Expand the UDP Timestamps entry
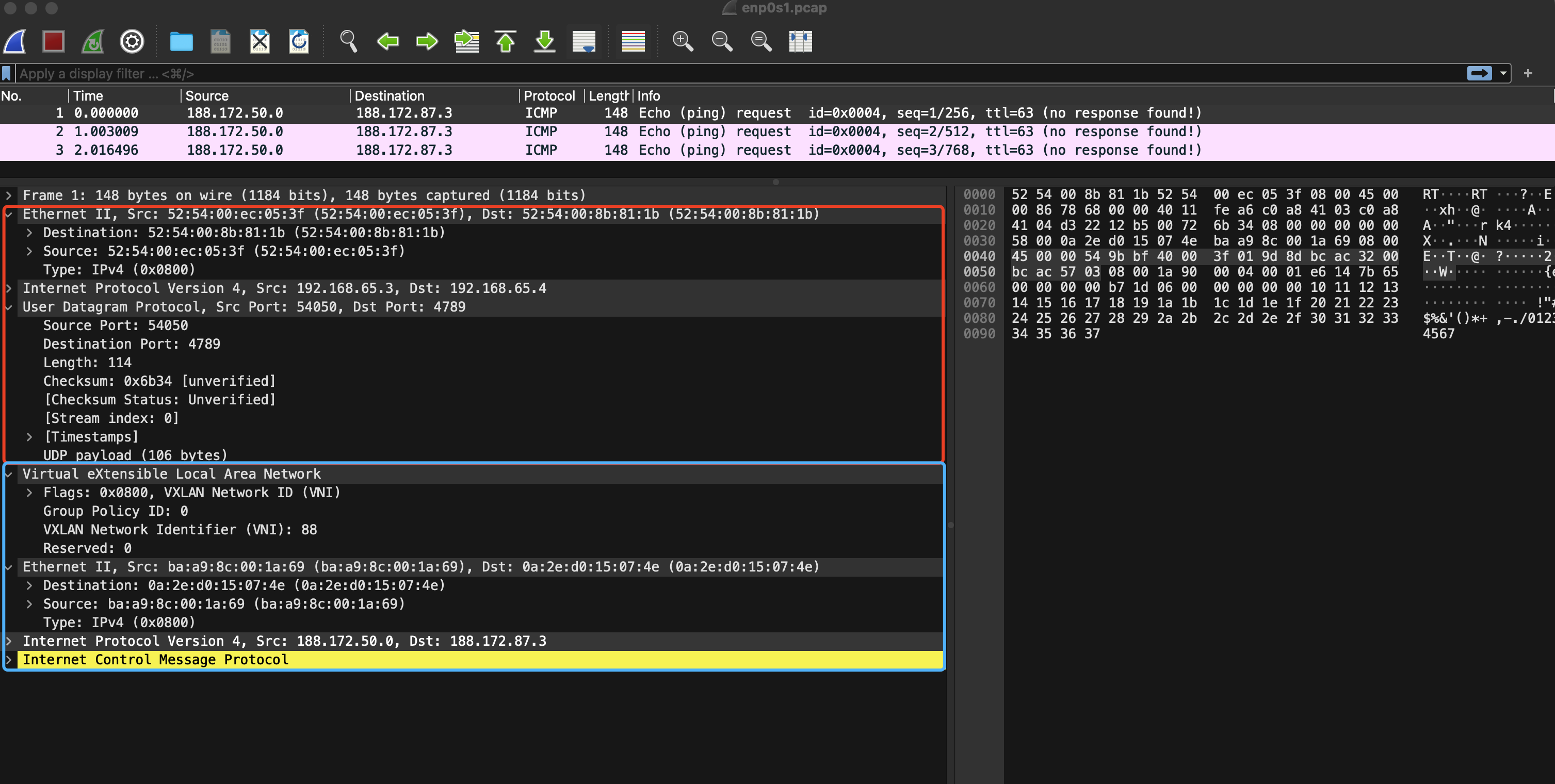1555x784 pixels. pyautogui.click(x=29, y=437)
